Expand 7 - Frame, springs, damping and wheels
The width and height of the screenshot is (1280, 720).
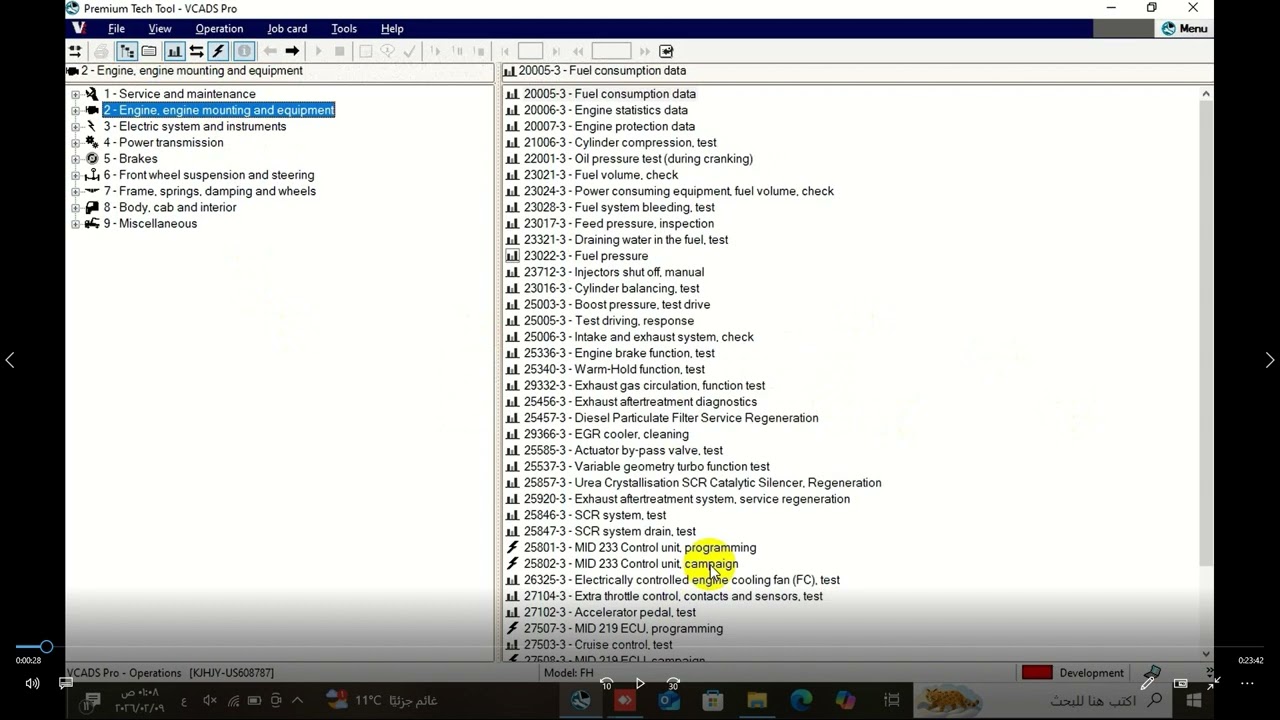(75, 191)
